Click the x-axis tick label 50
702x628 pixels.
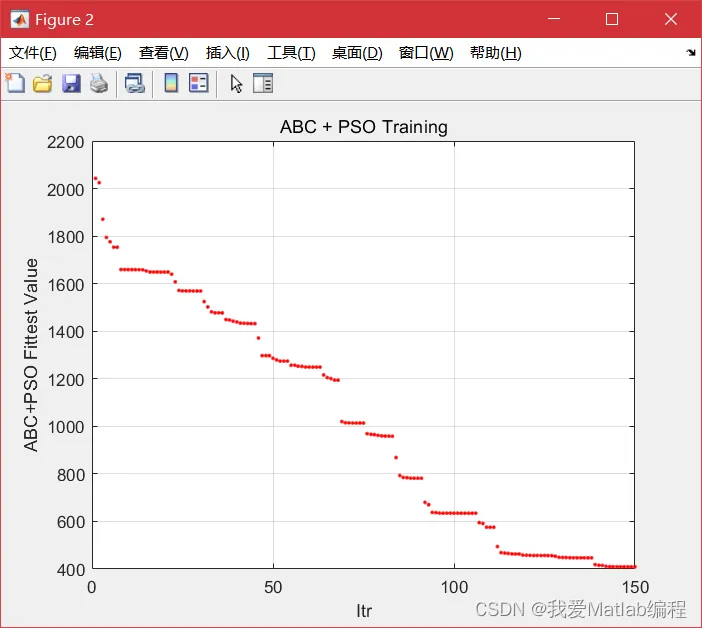point(273,587)
